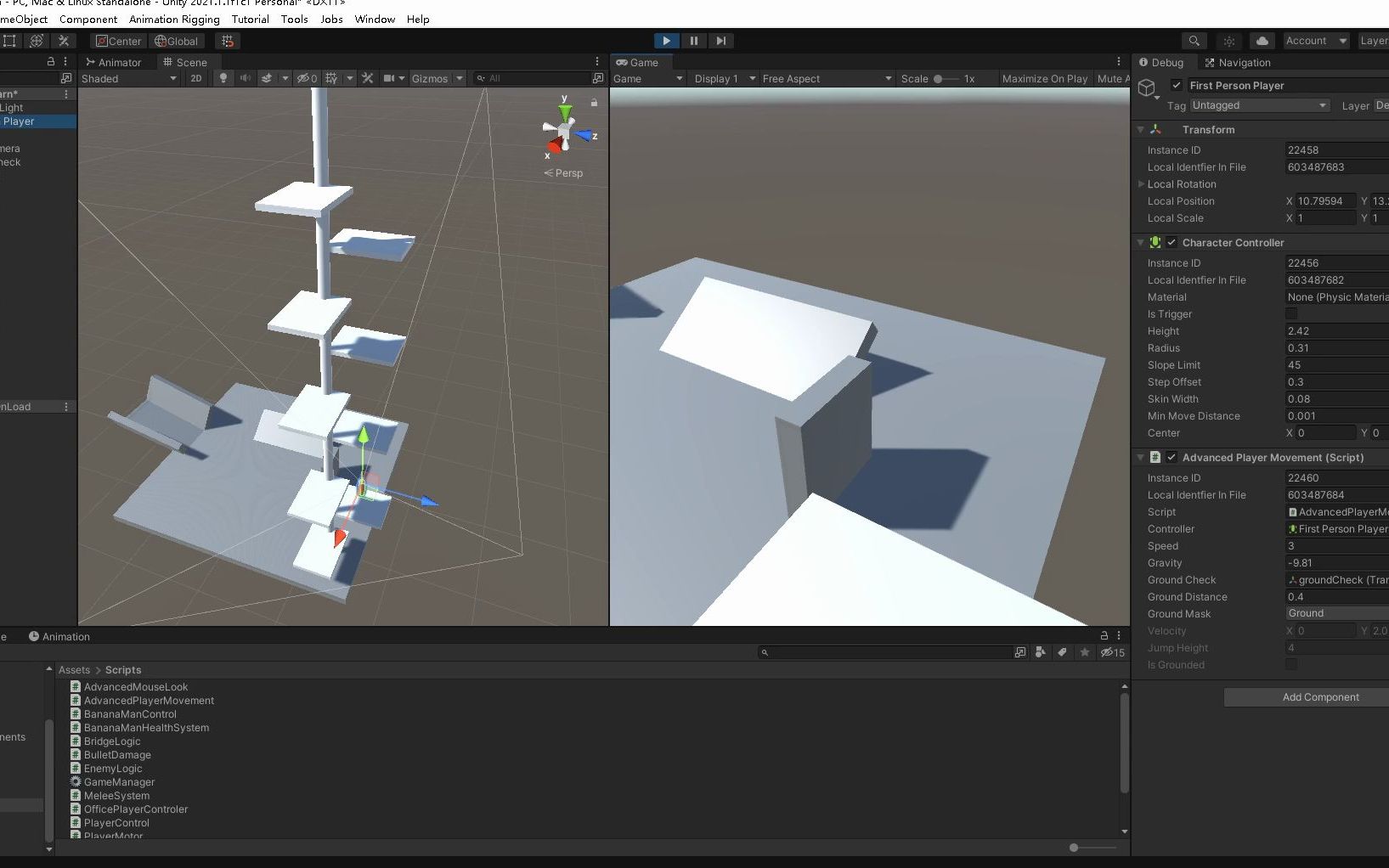1389x868 pixels.
Task: Expand the Local Rotation property
Action: pyautogui.click(x=1142, y=183)
